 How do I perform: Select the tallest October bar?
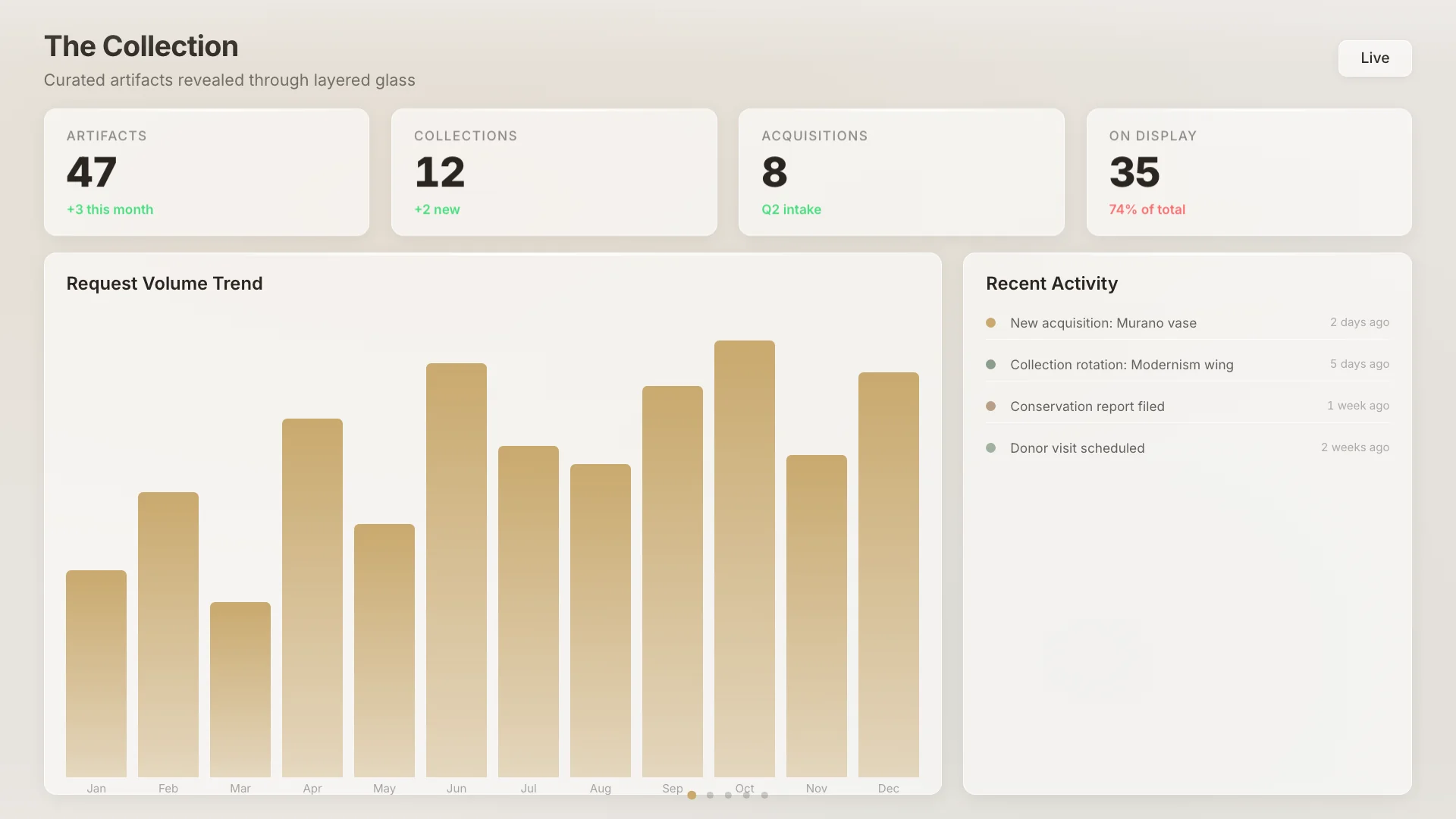[x=745, y=559]
